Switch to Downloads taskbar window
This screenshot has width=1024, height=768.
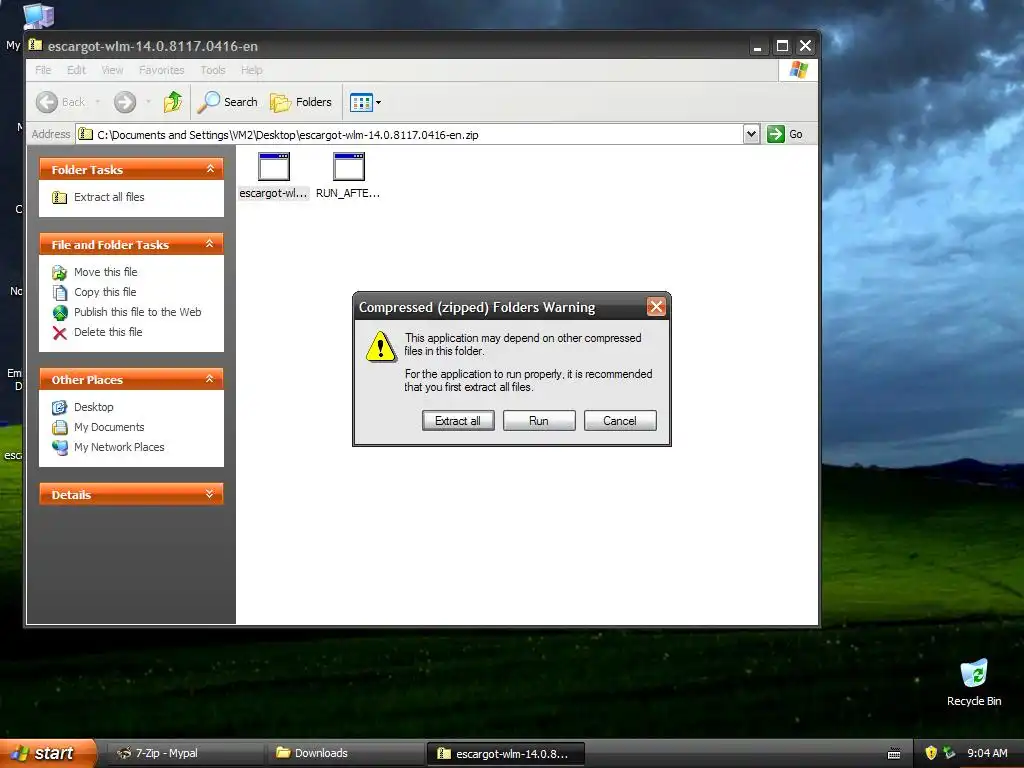(346, 753)
